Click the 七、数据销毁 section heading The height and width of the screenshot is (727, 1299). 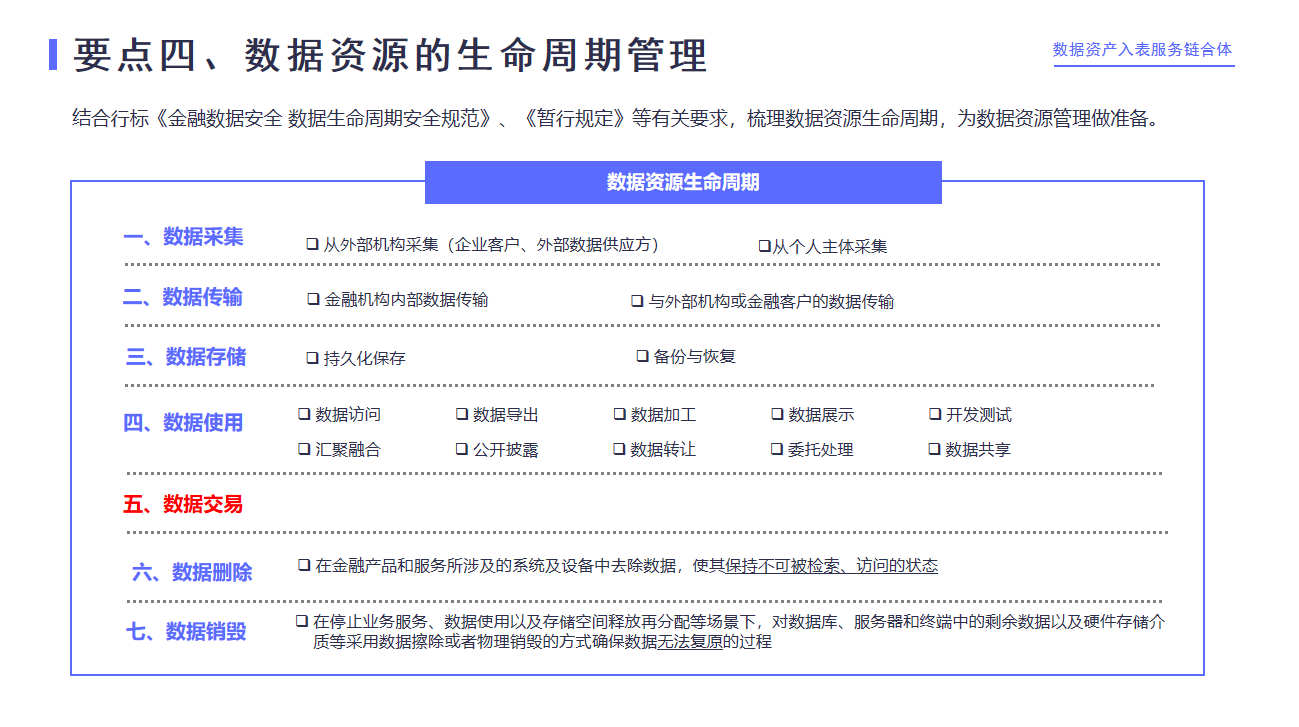point(186,632)
